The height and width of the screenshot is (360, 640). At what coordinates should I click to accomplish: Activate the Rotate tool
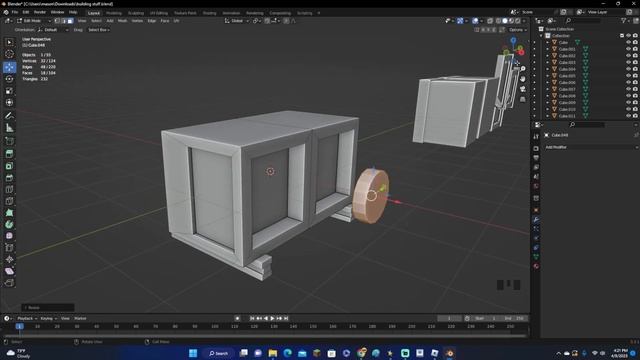click(9, 79)
